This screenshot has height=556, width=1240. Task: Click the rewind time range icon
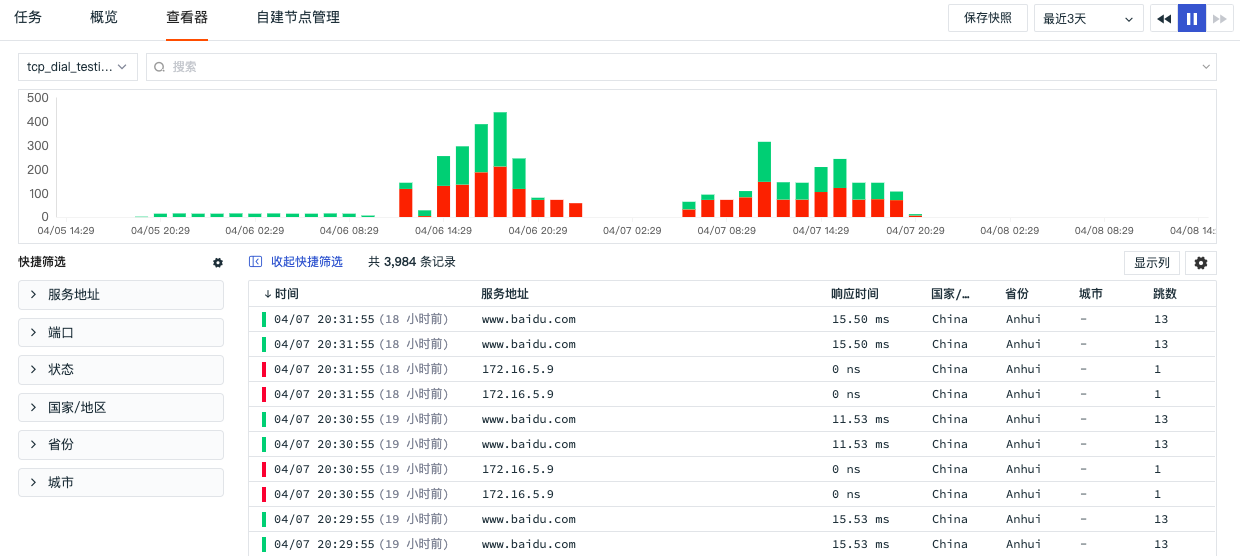pyautogui.click(x=1164, y=18)
